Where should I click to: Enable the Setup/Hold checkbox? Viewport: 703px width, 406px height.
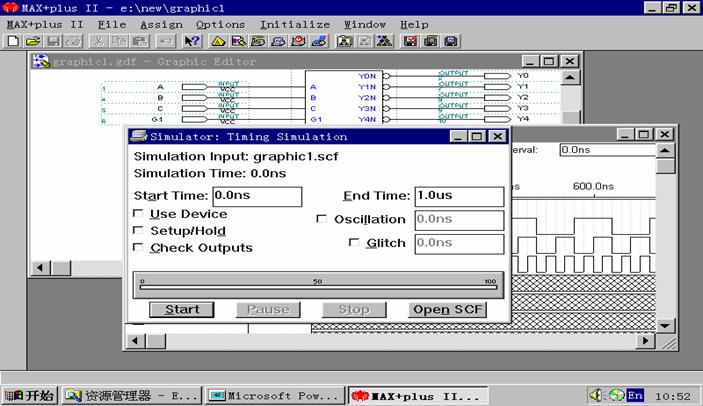coord(138,230)
